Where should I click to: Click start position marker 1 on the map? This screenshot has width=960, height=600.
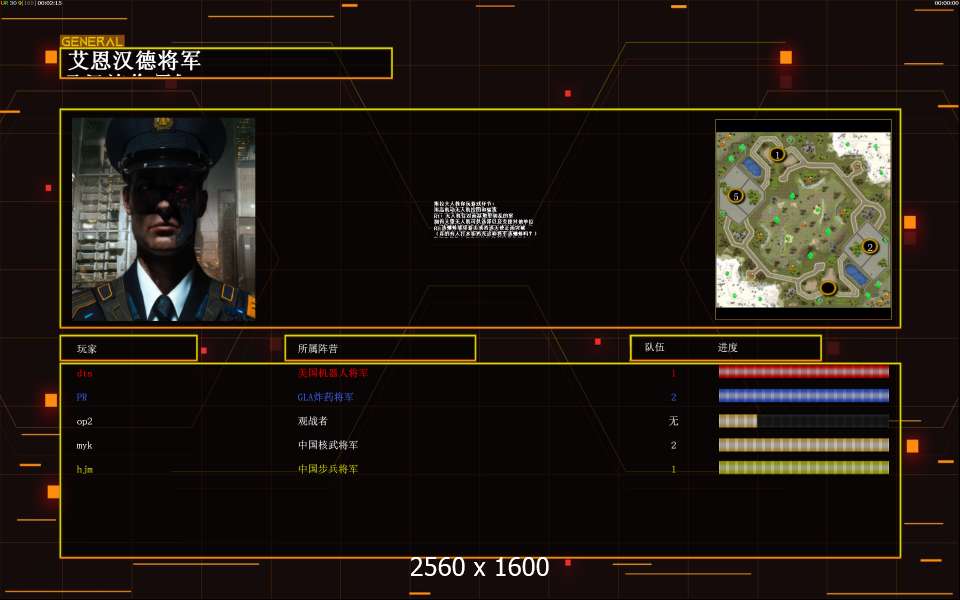(777, 154)
